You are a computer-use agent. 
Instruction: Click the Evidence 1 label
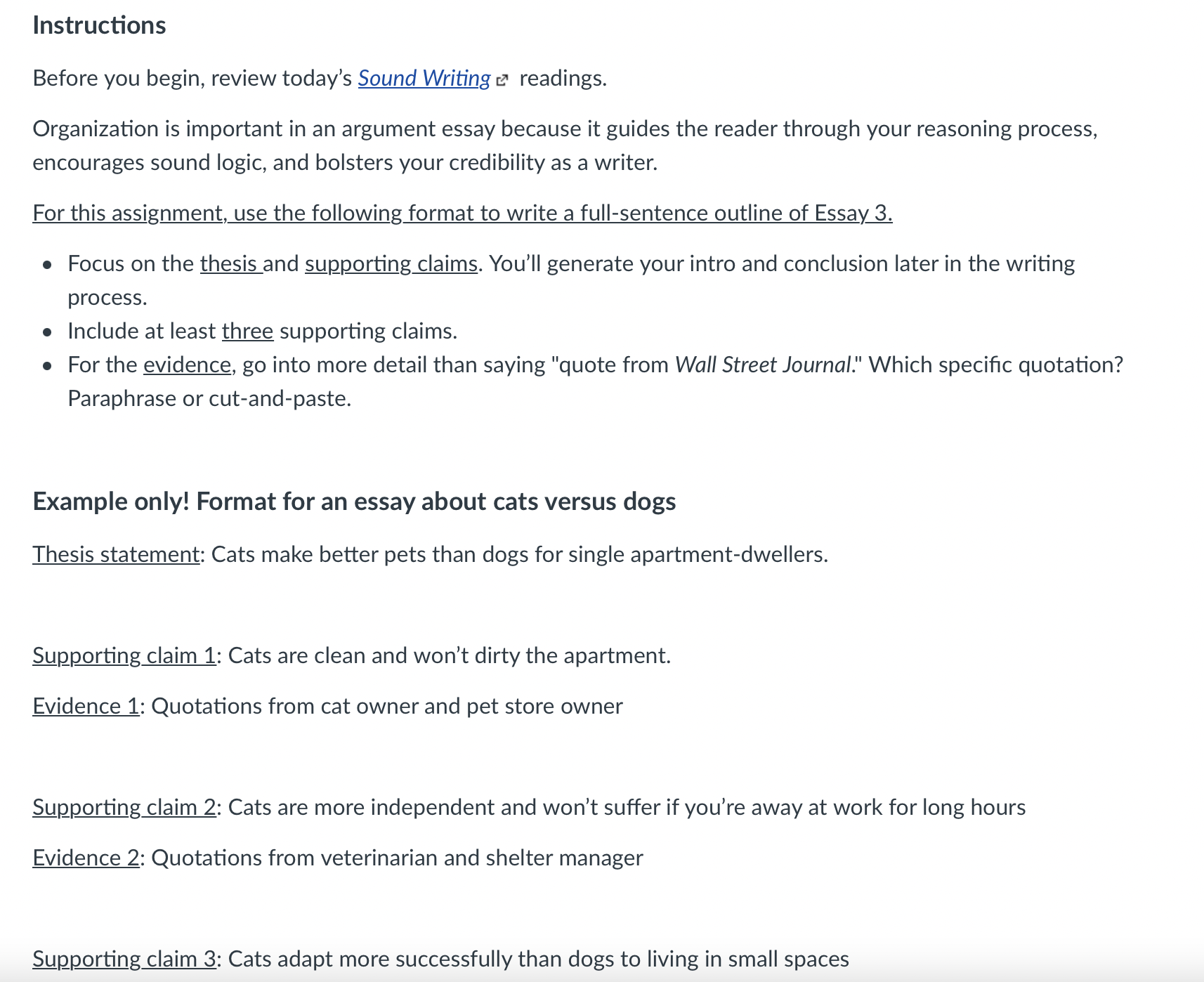(86, 706)
